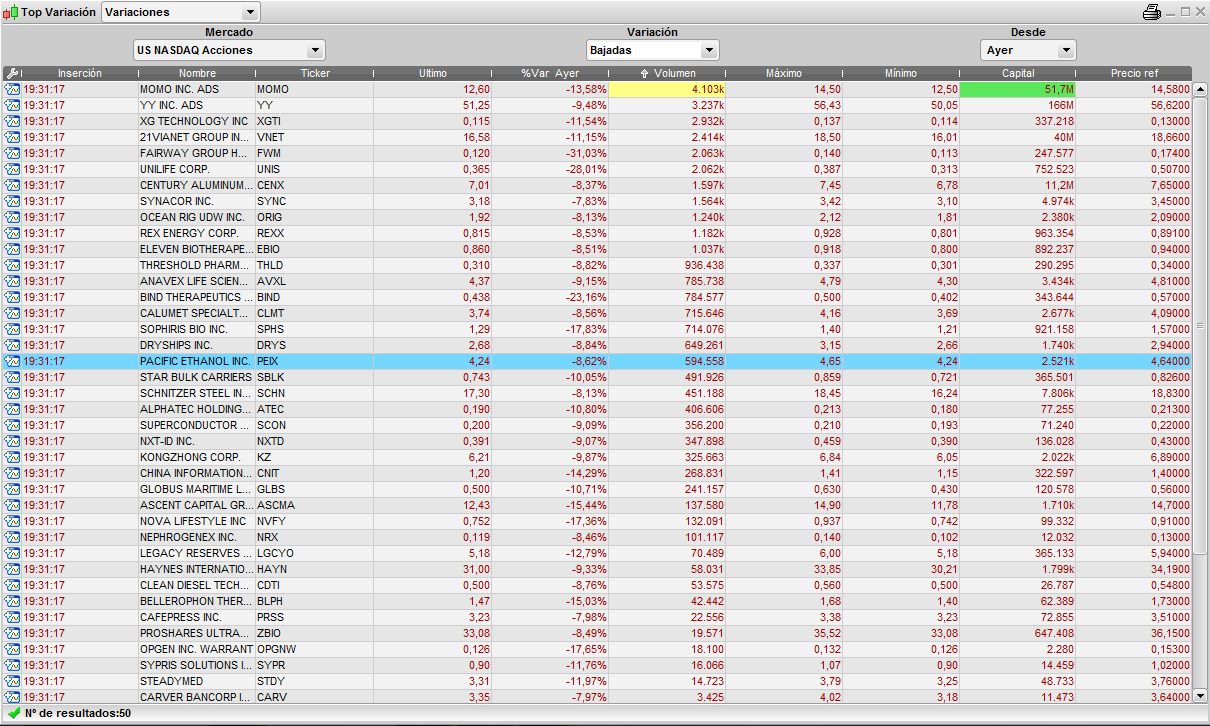Screen dimensions: 1210x726
Task: Click ticker CENX
Action: point(271,185)
